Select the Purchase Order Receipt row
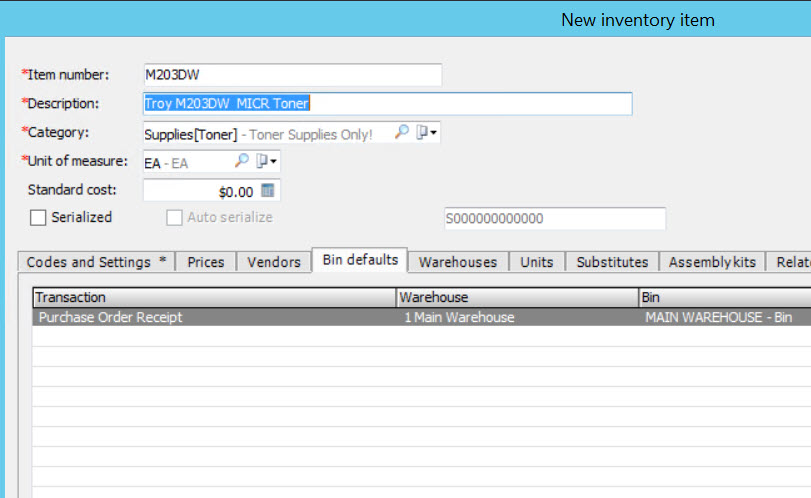 422,317
